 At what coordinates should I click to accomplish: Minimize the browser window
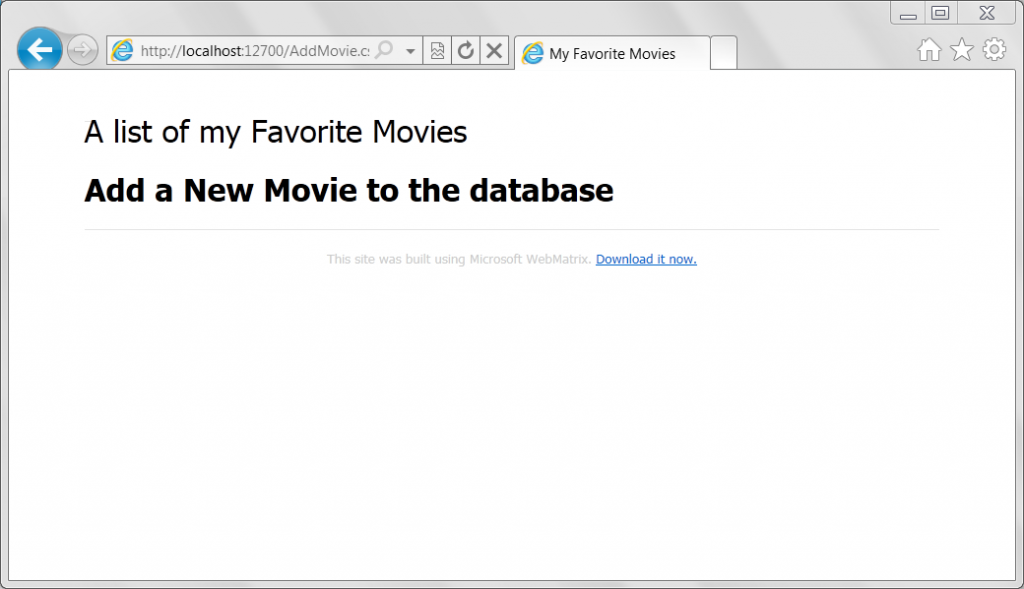pos(908,14)
